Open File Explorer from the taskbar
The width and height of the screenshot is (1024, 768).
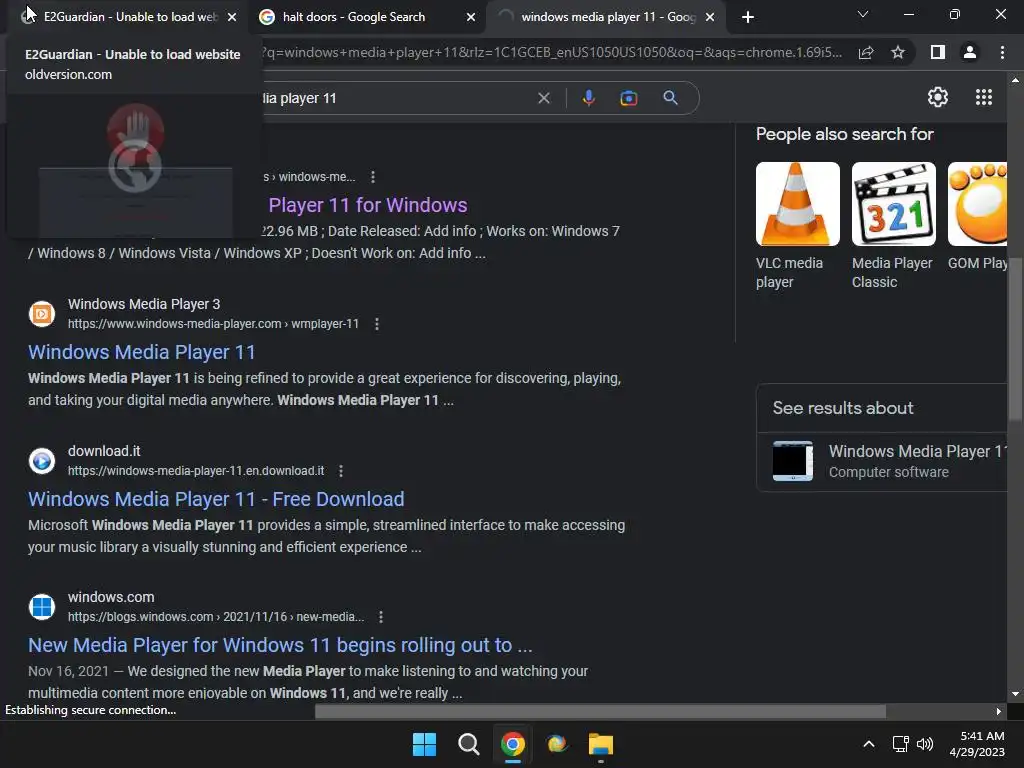601,744
